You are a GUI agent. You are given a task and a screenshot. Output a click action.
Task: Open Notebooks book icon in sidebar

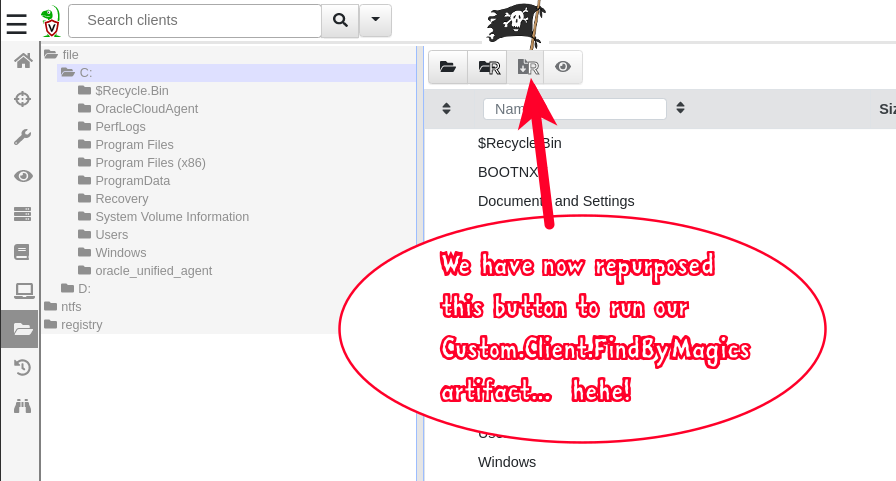pyautogui.click(x=22, y=252)
